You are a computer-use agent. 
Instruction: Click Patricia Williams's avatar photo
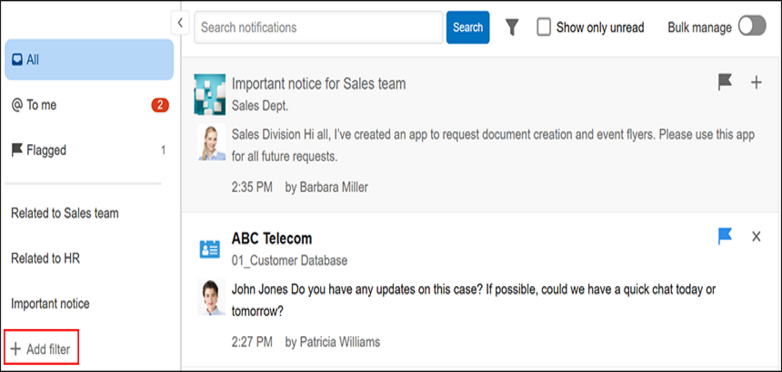pyautogui.click(x=211, y=297)
